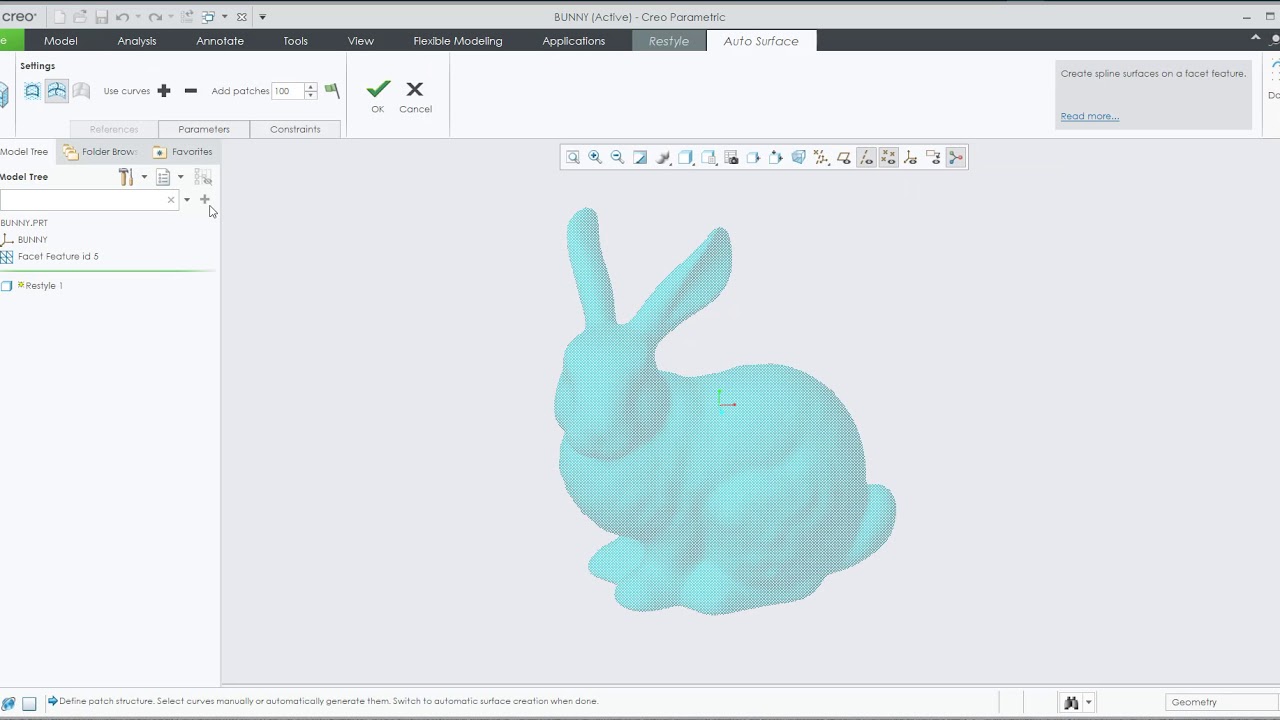Image resolution: width=1280 pixels, height=720 pixels.
Task: Open the Model ribbon tab
Action: tap(61, 41)
